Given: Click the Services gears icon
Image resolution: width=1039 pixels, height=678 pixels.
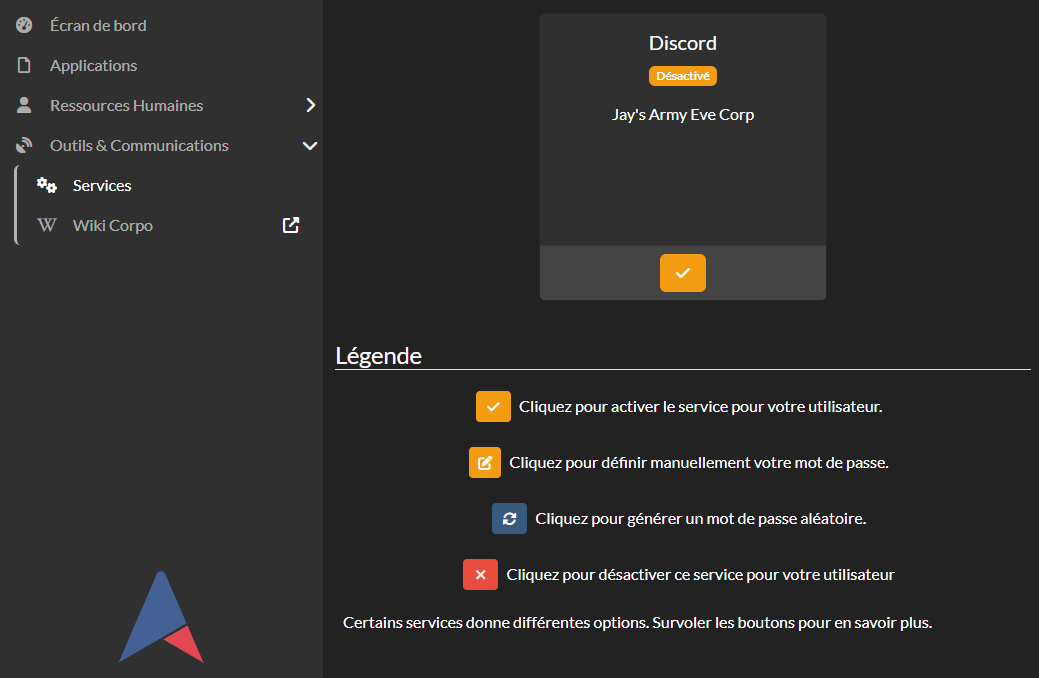Looking at the screenshot, I should (x=46, y=185).
